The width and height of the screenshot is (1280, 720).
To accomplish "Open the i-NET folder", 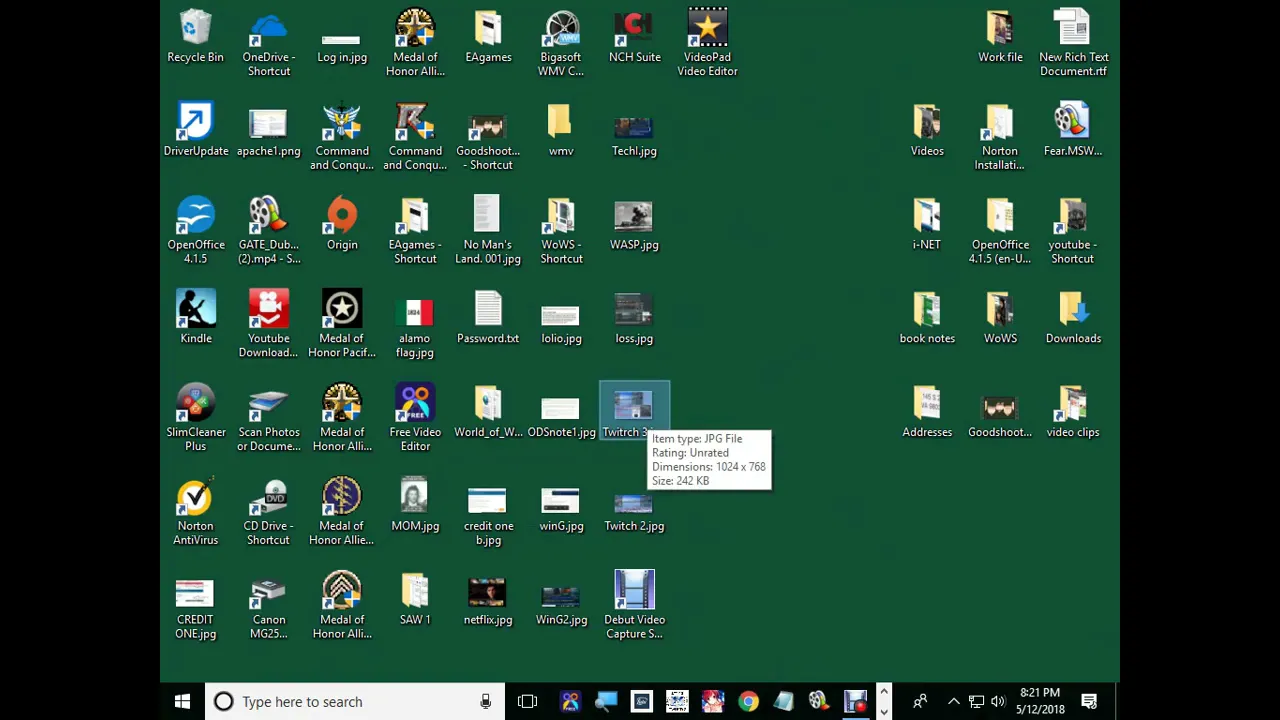I will pos(927,225).
